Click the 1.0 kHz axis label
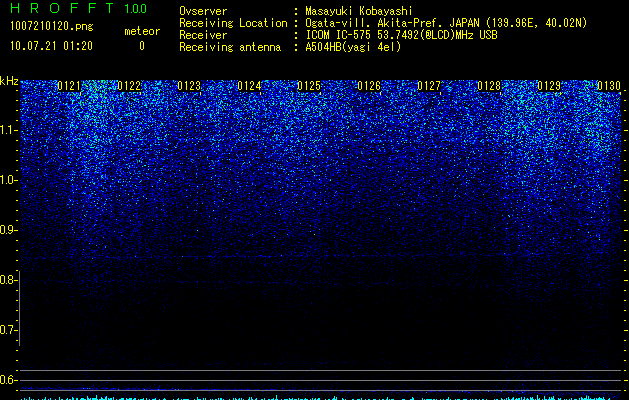Image resolution: width=629 pixels, height=400 pixels. [9, 180]
